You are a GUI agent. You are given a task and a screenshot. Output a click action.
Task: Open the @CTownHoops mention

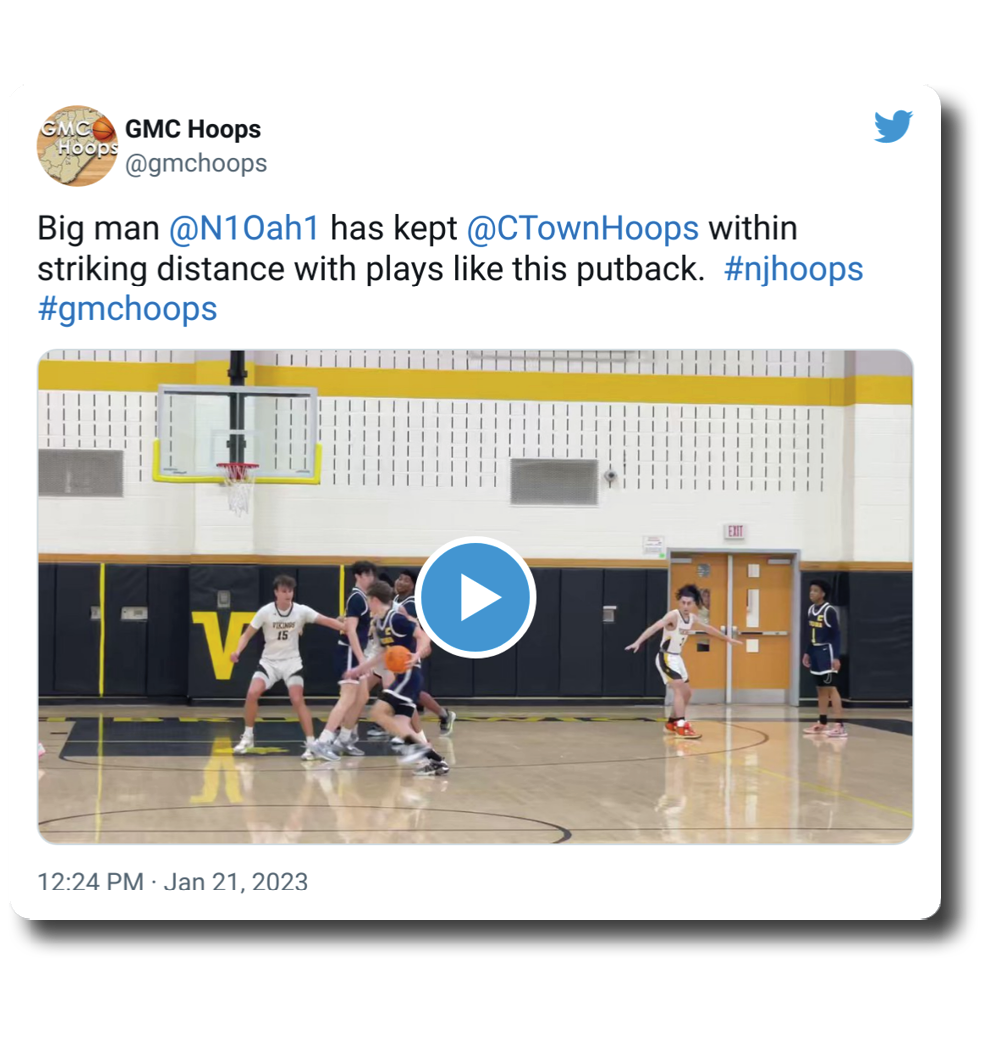[582, 228]
